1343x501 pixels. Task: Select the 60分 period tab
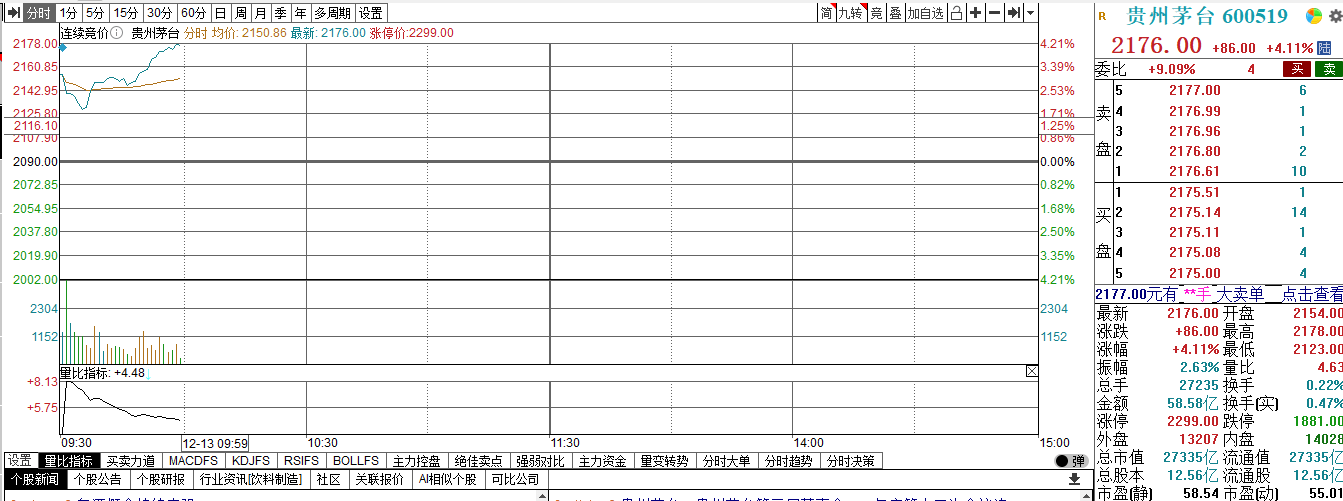(195, 13)
